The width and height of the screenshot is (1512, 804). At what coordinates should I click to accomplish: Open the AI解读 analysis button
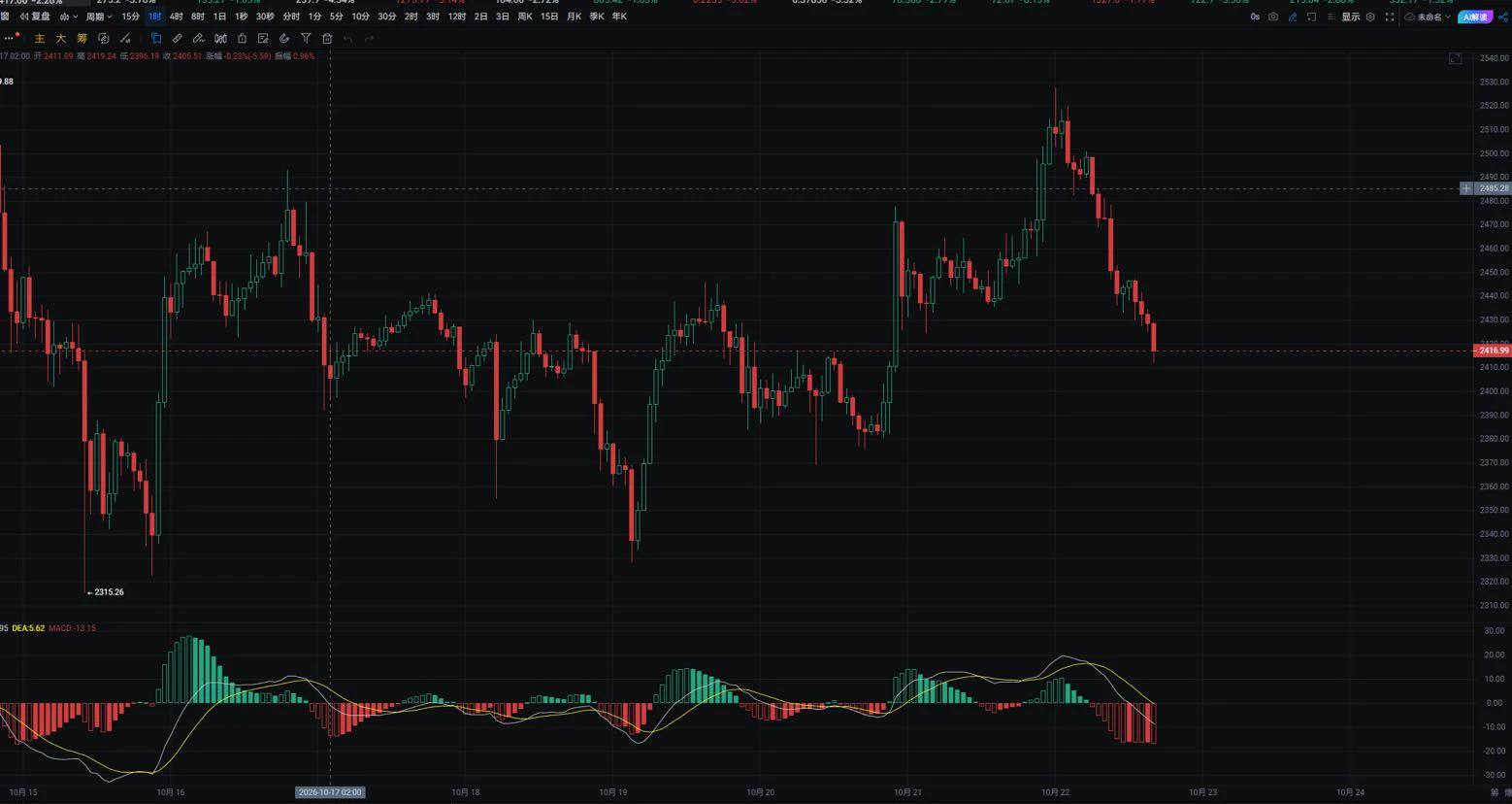coord(1474,17)
